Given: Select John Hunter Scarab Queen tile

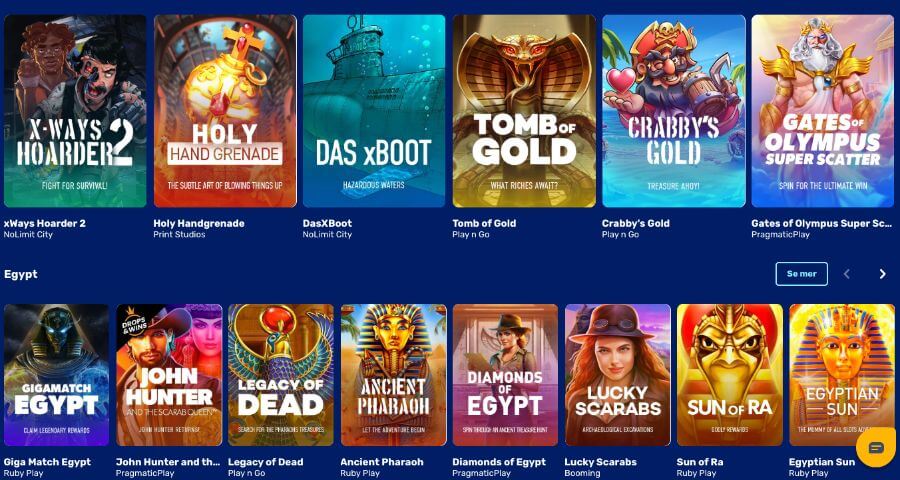Looking at the screenshot, I should (169, 375).
